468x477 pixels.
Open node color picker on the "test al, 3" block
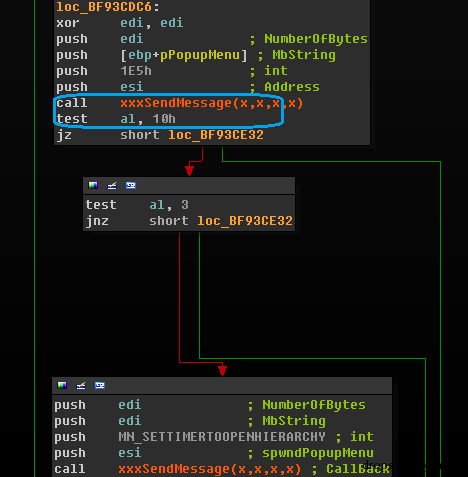(x=93, y=185)
